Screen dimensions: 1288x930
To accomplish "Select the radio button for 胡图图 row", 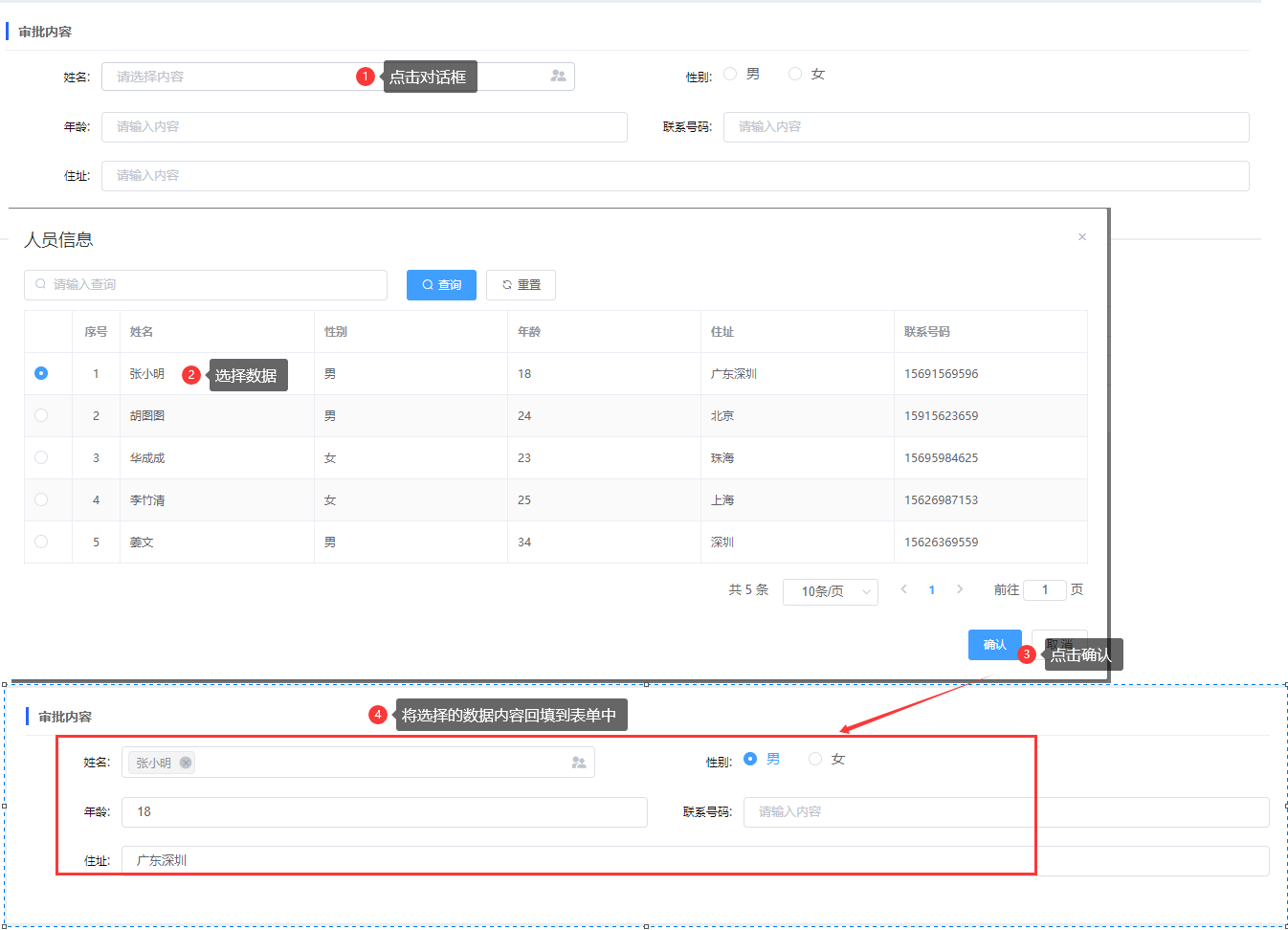I will click(x=41, y=415).
